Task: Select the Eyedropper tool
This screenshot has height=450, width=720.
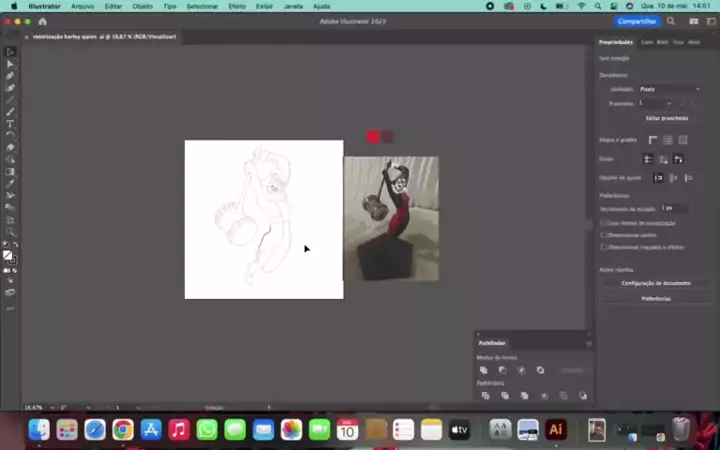Action: click(10, 184)
